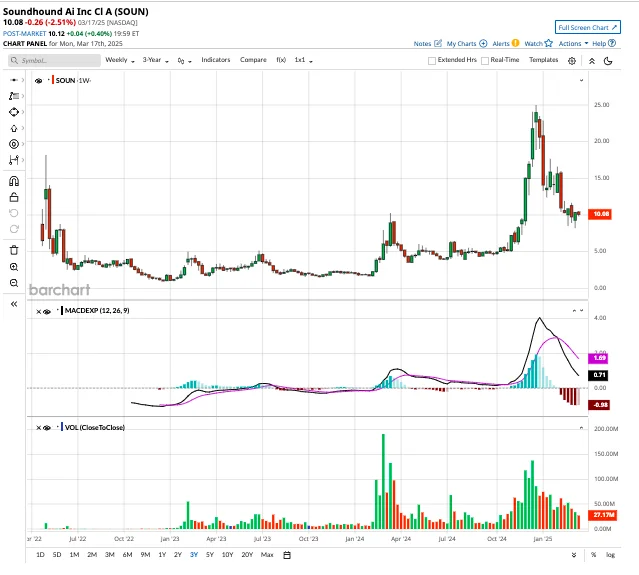Hide the VOL indicator
The image size is (639, 575).
(47, 428)
